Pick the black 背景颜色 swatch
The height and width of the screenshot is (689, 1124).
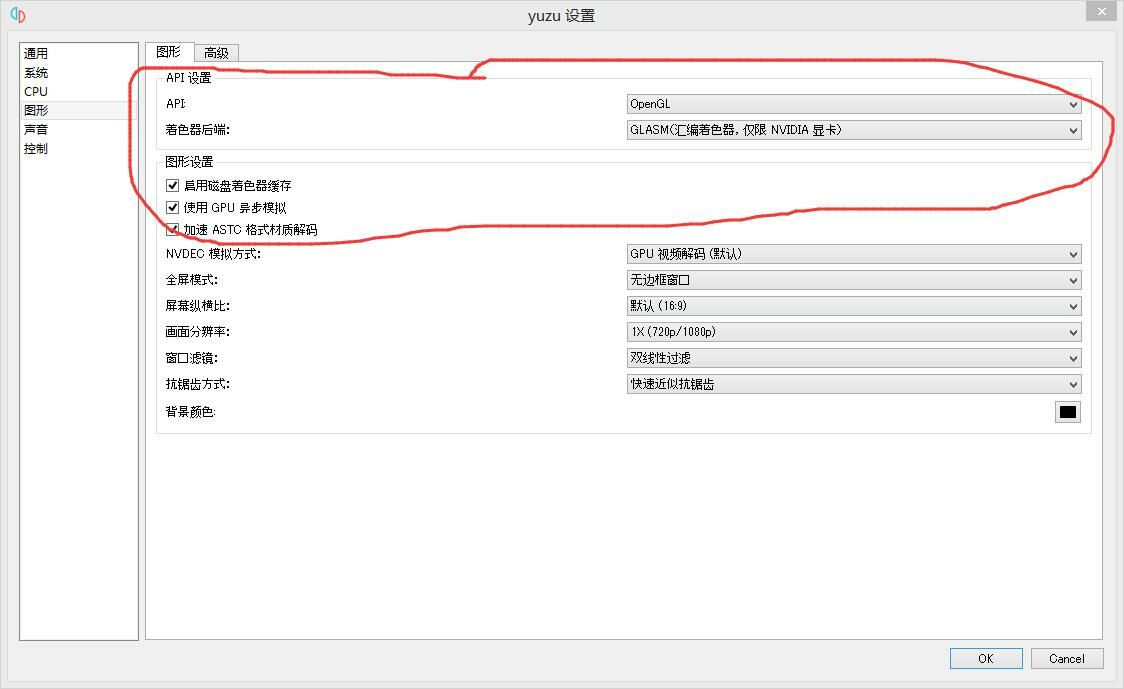[x=1067, y=412]
